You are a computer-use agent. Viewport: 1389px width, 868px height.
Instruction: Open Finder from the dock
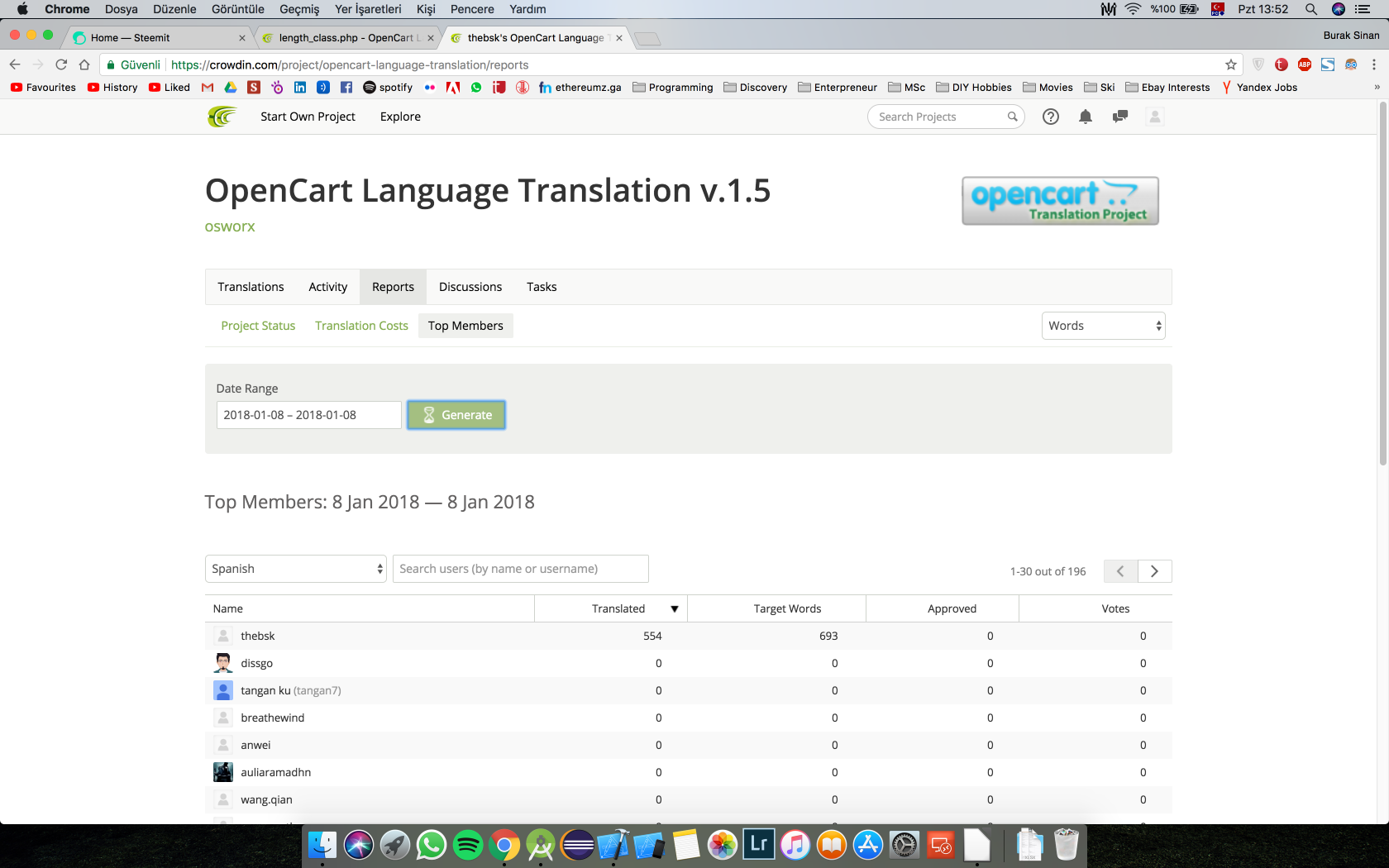322,845
